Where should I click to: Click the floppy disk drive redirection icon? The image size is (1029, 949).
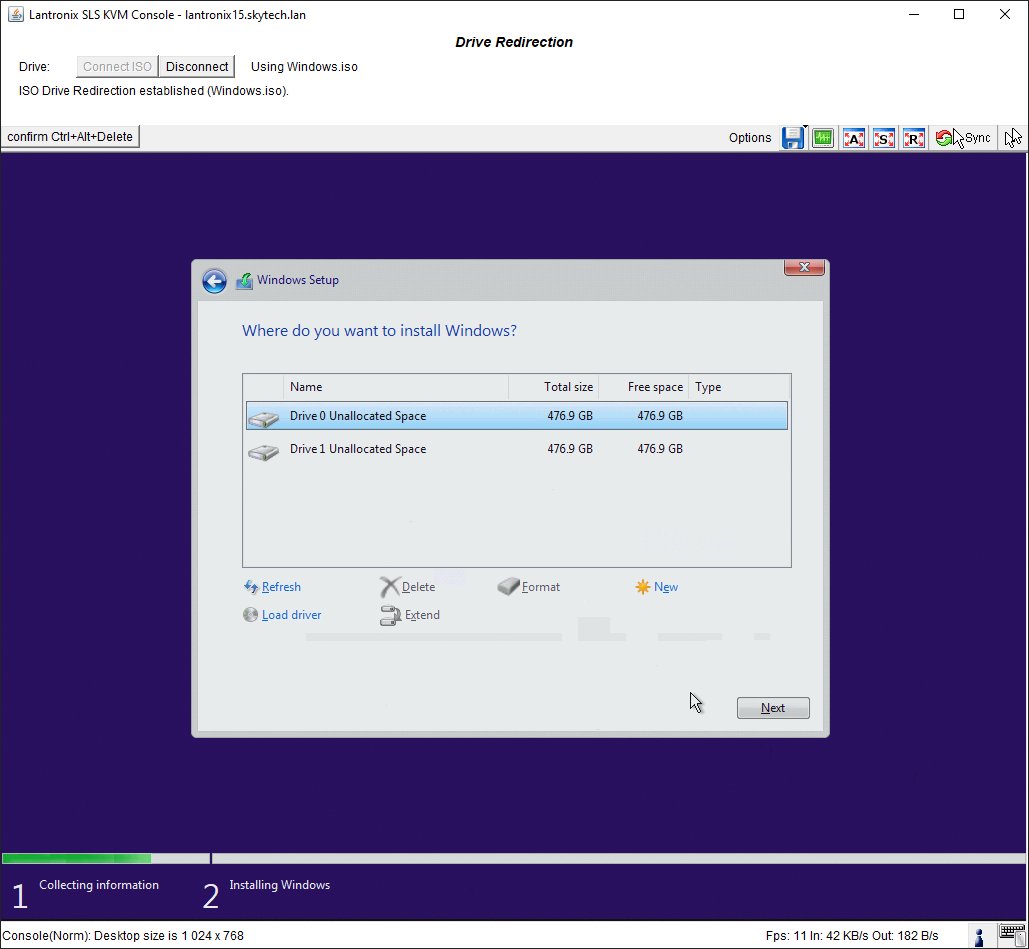click(x=792, y=138)
